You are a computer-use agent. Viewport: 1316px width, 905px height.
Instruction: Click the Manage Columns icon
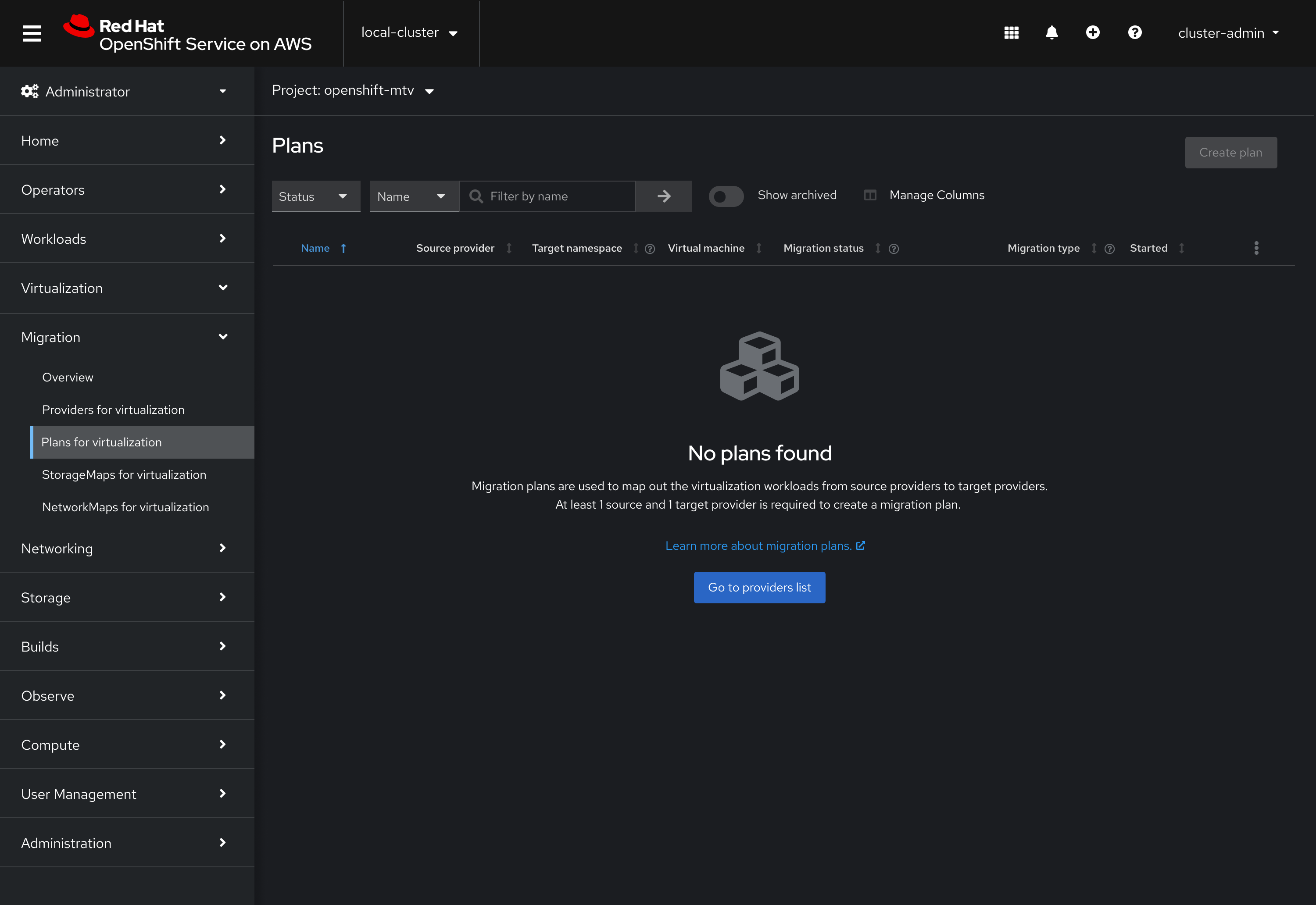pos(870,195)
